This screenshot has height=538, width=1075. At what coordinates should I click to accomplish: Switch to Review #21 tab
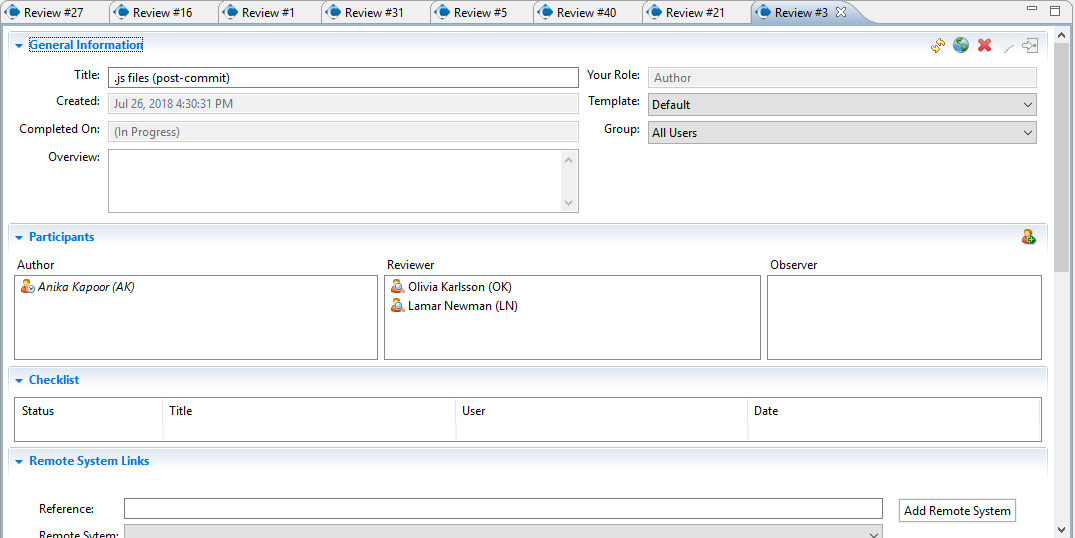pos(695,12)
